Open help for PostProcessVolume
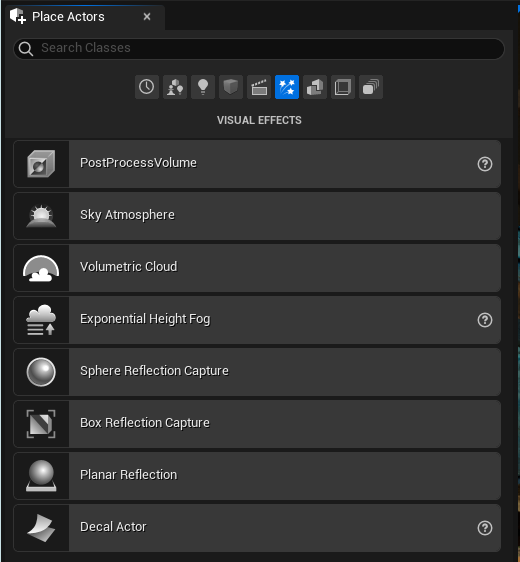Screen dimensions: 520x562 pos(485,164)
